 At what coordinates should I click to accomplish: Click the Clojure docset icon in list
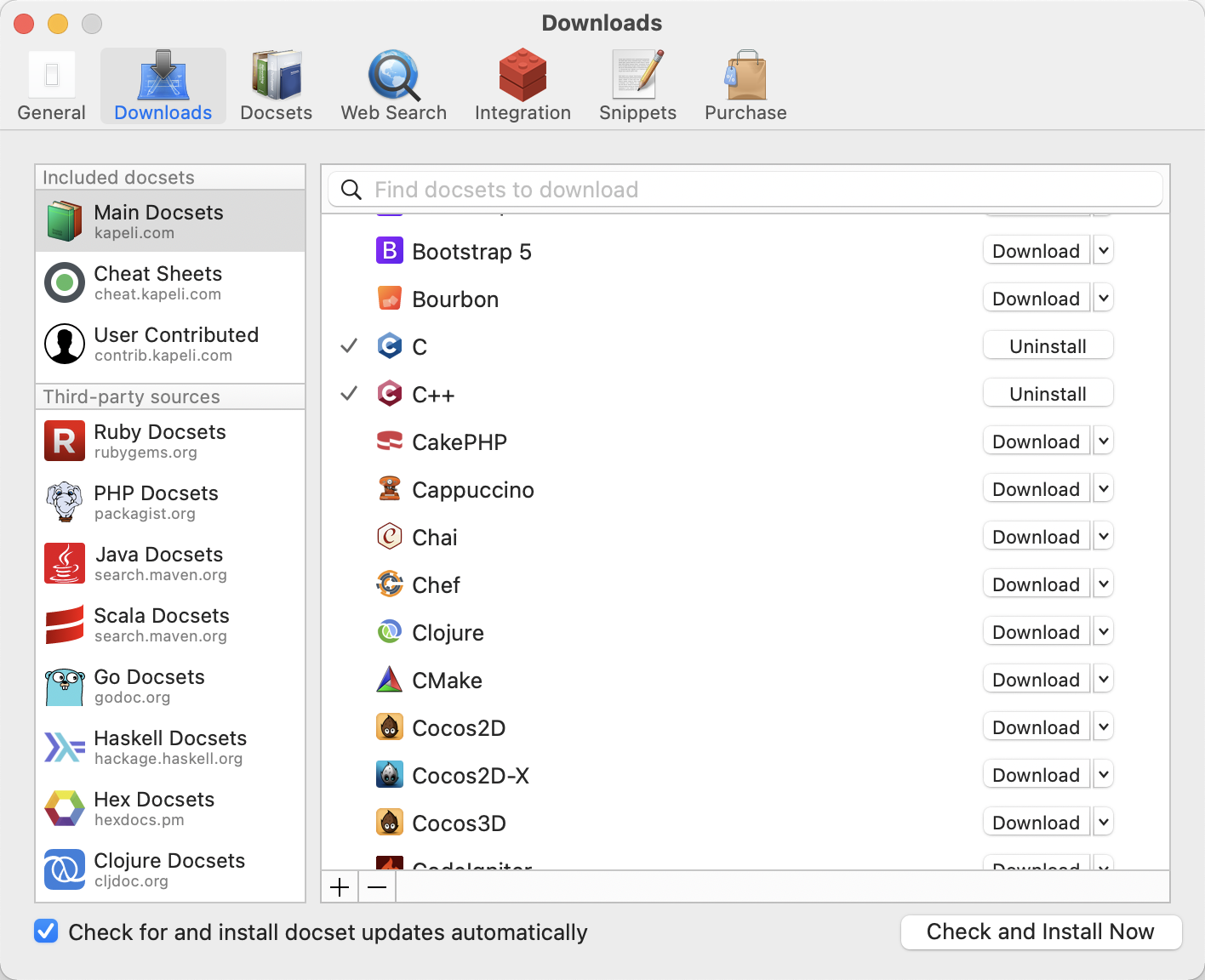[390, 631]
